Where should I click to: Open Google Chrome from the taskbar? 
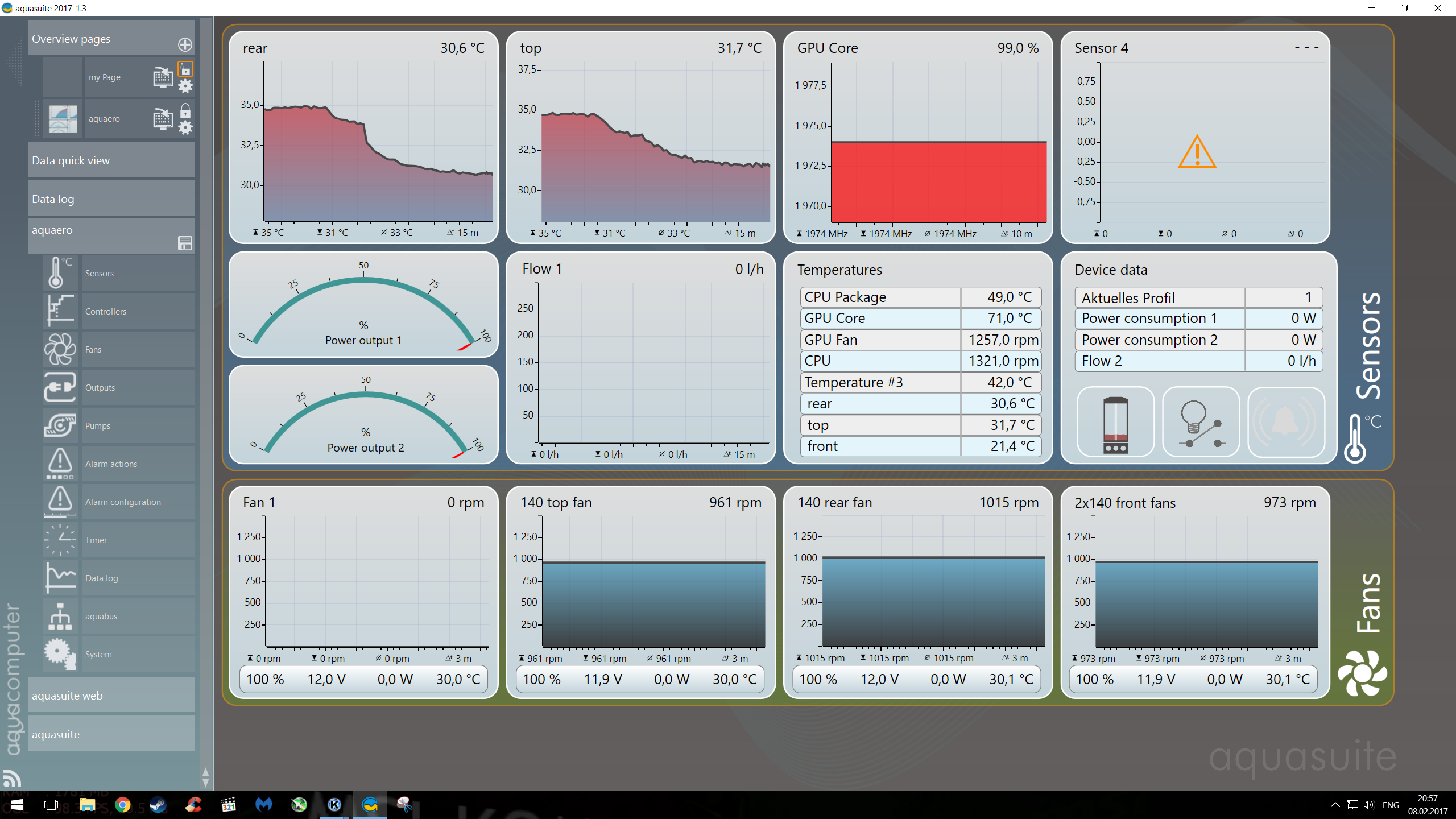[122, 805]
